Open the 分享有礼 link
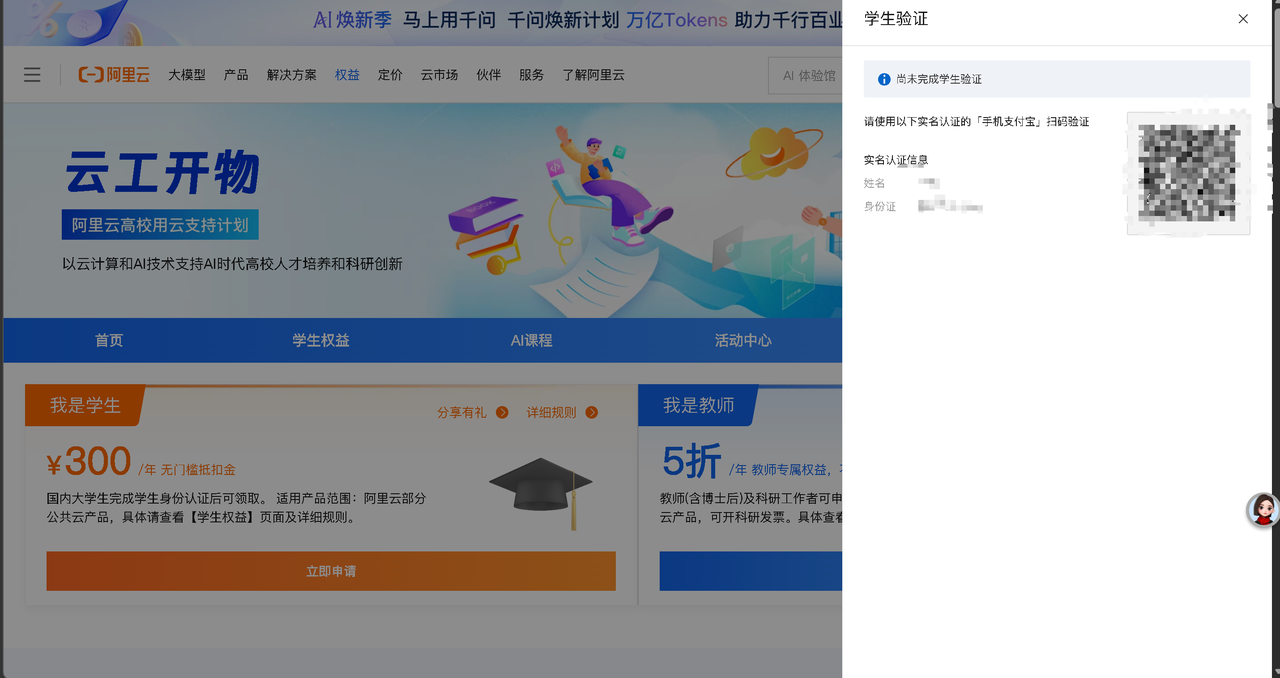Screen dimensions: 1280x678 pyautogui.click(x=462, y=412)
